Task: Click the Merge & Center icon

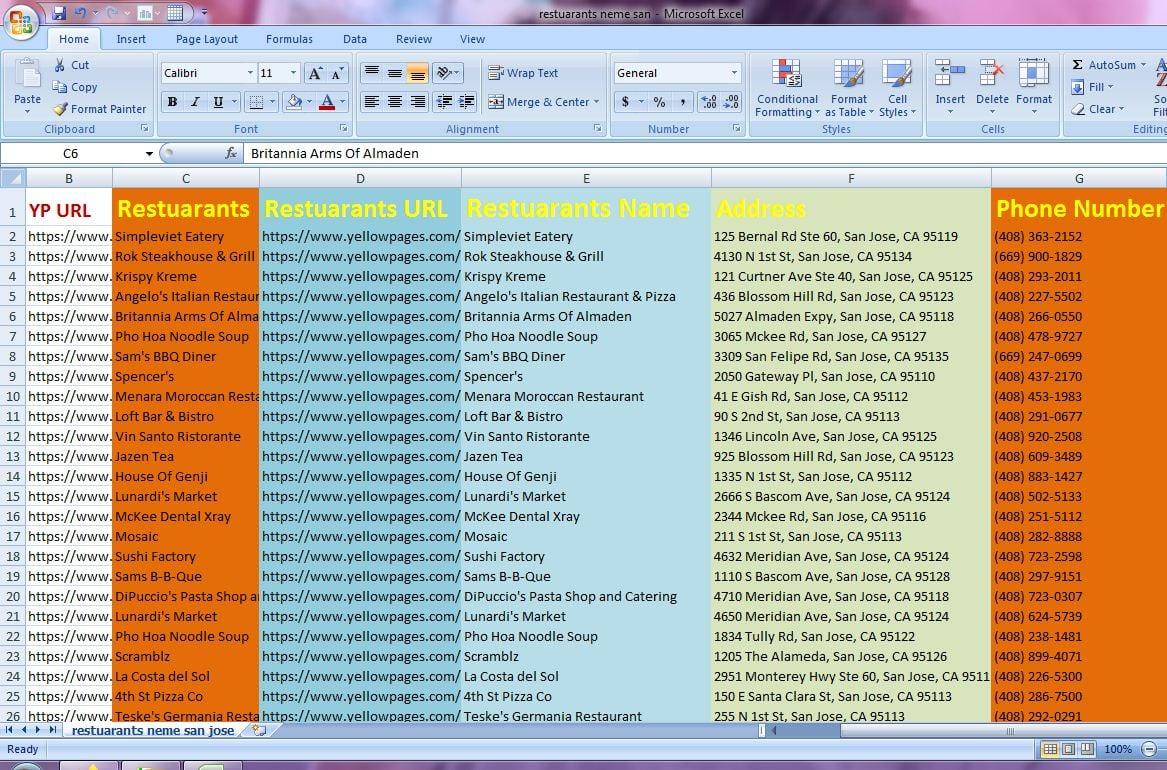Action: click(x=497, y=102)
